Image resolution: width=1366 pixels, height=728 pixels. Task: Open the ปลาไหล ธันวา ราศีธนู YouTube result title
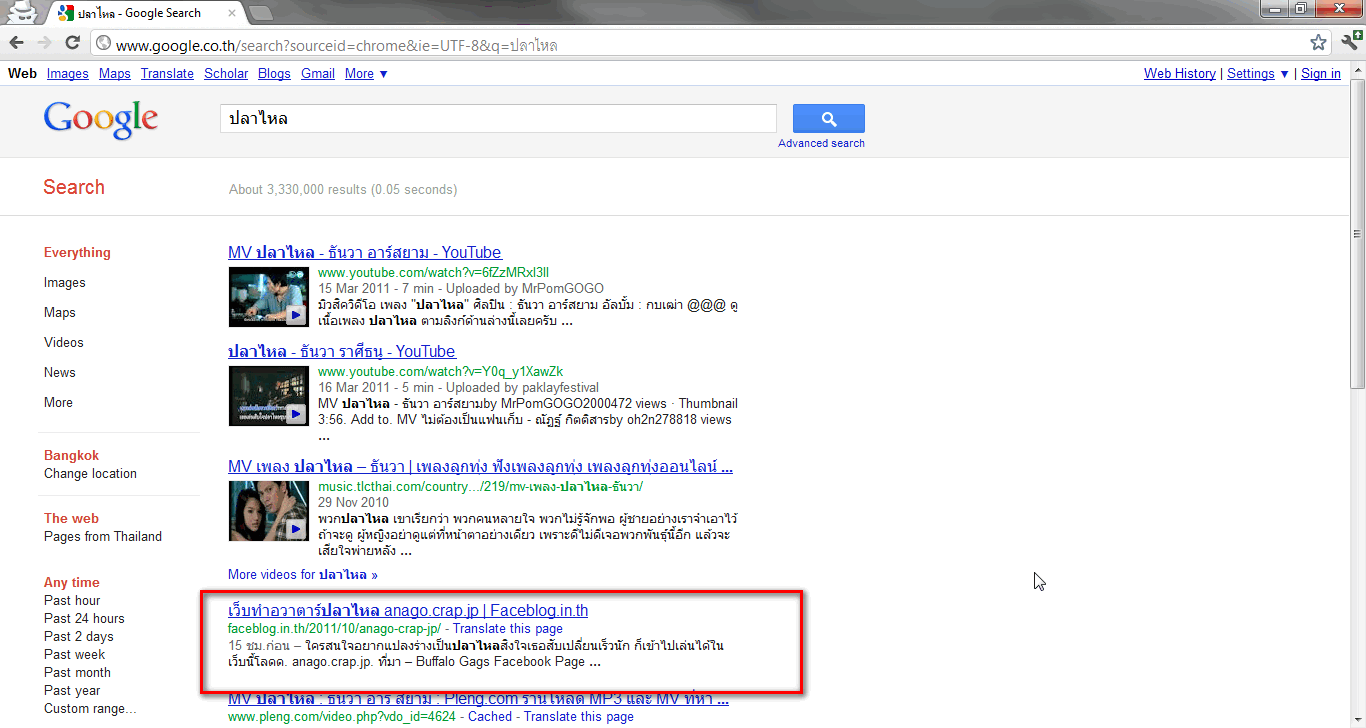[342, 352]
